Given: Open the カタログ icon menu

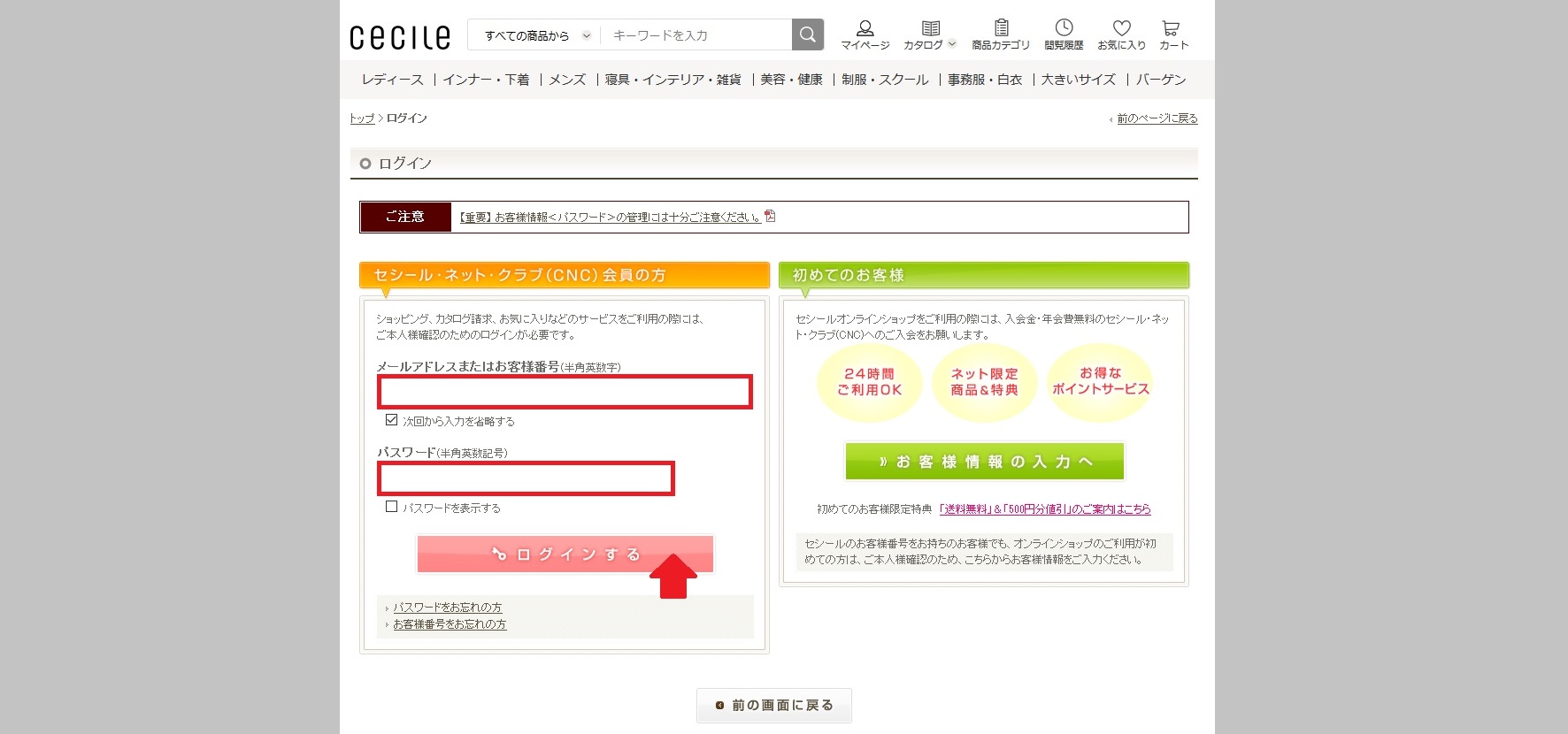Looking at the screenshot, I should pos(929,35).
